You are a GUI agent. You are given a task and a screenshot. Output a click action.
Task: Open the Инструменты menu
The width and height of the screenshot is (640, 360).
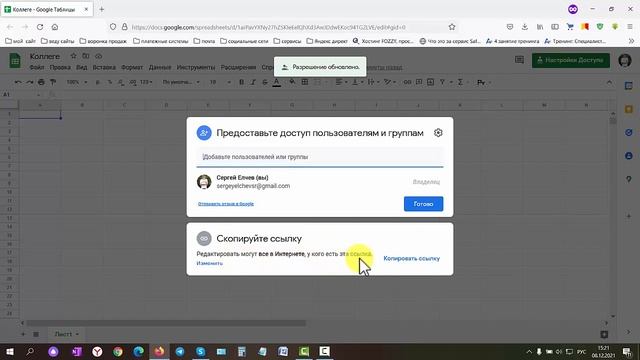pos(196,67)
